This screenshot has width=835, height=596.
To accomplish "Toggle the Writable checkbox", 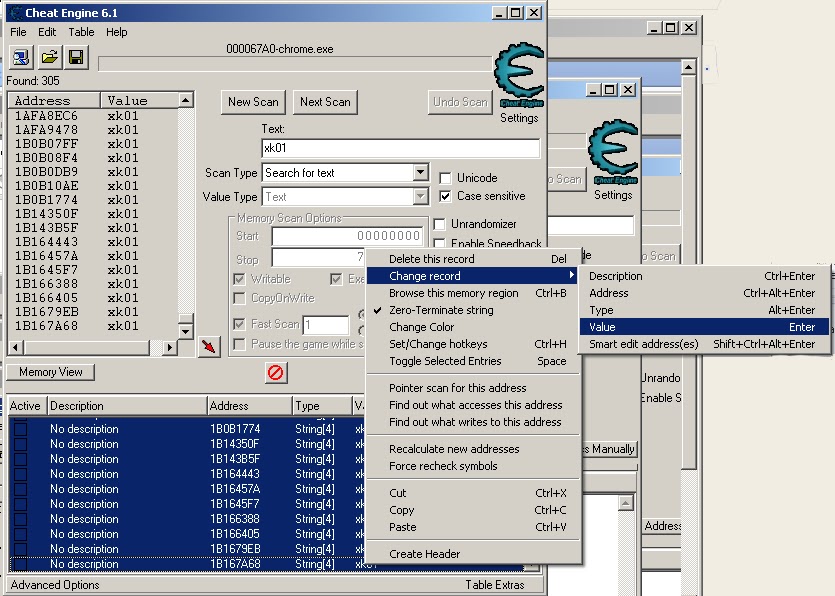I will (x=240, y=279).
